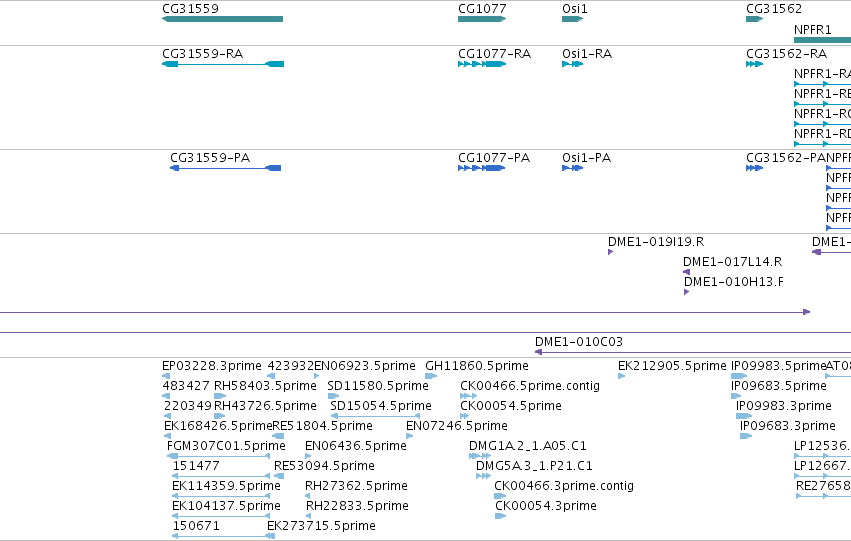Click the IP09983.3prime label
The image size is (851, 541).
click(784, 406)
